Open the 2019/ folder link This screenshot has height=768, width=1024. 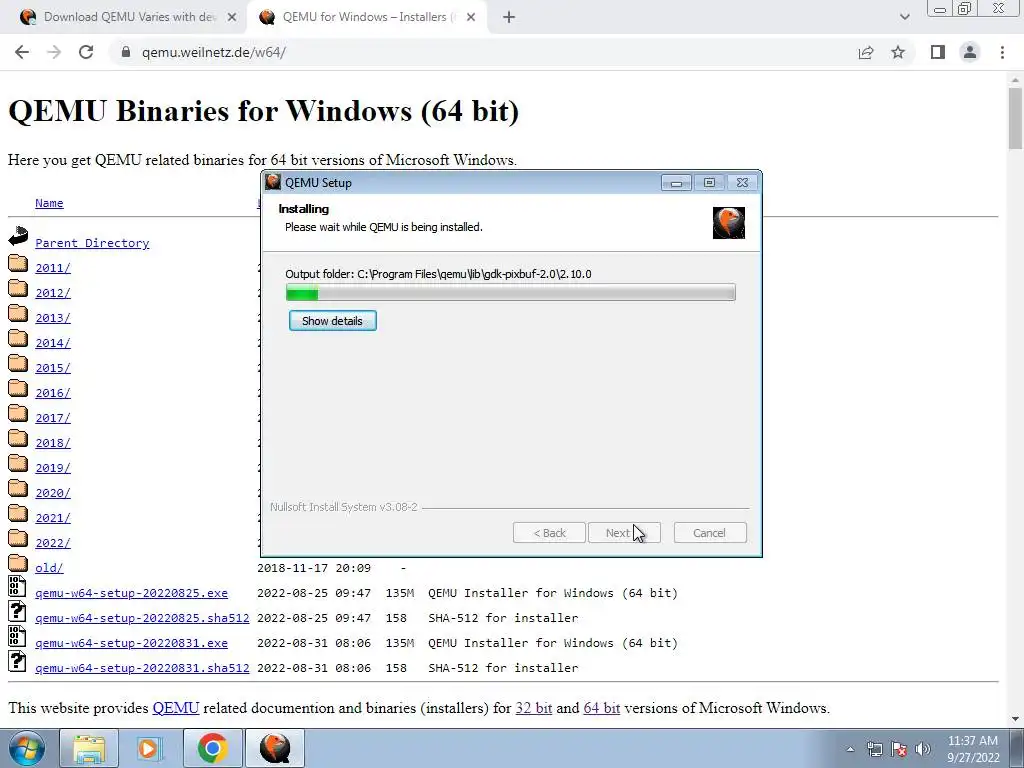click(53, 468)
